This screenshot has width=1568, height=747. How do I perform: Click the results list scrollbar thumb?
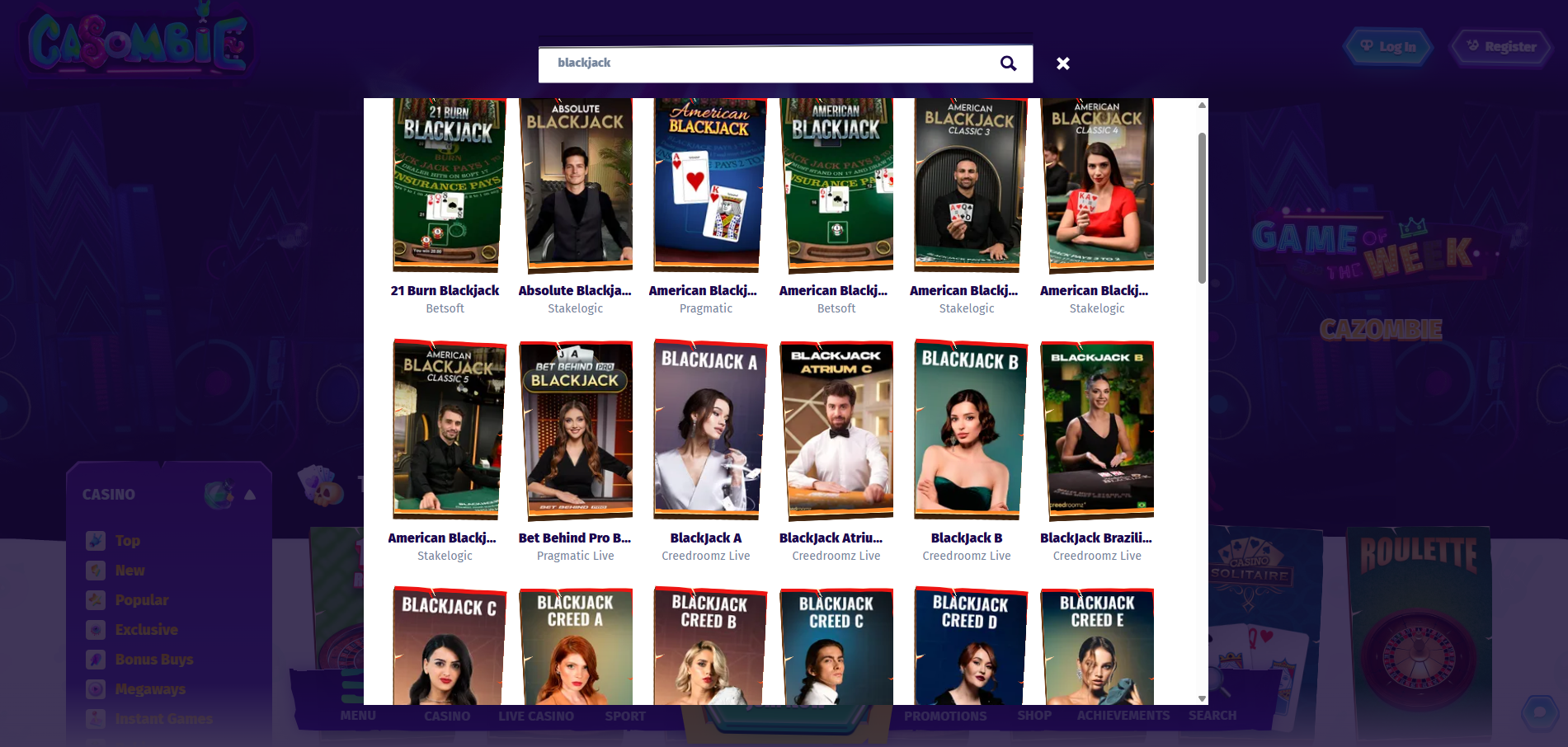[1202, 208]
